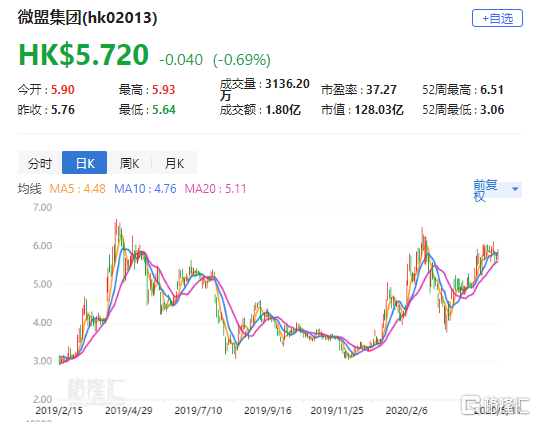The image size is (536, 422).
Task: Click the MA20 : 5.11 legend label
Action: tap(215, 189)
